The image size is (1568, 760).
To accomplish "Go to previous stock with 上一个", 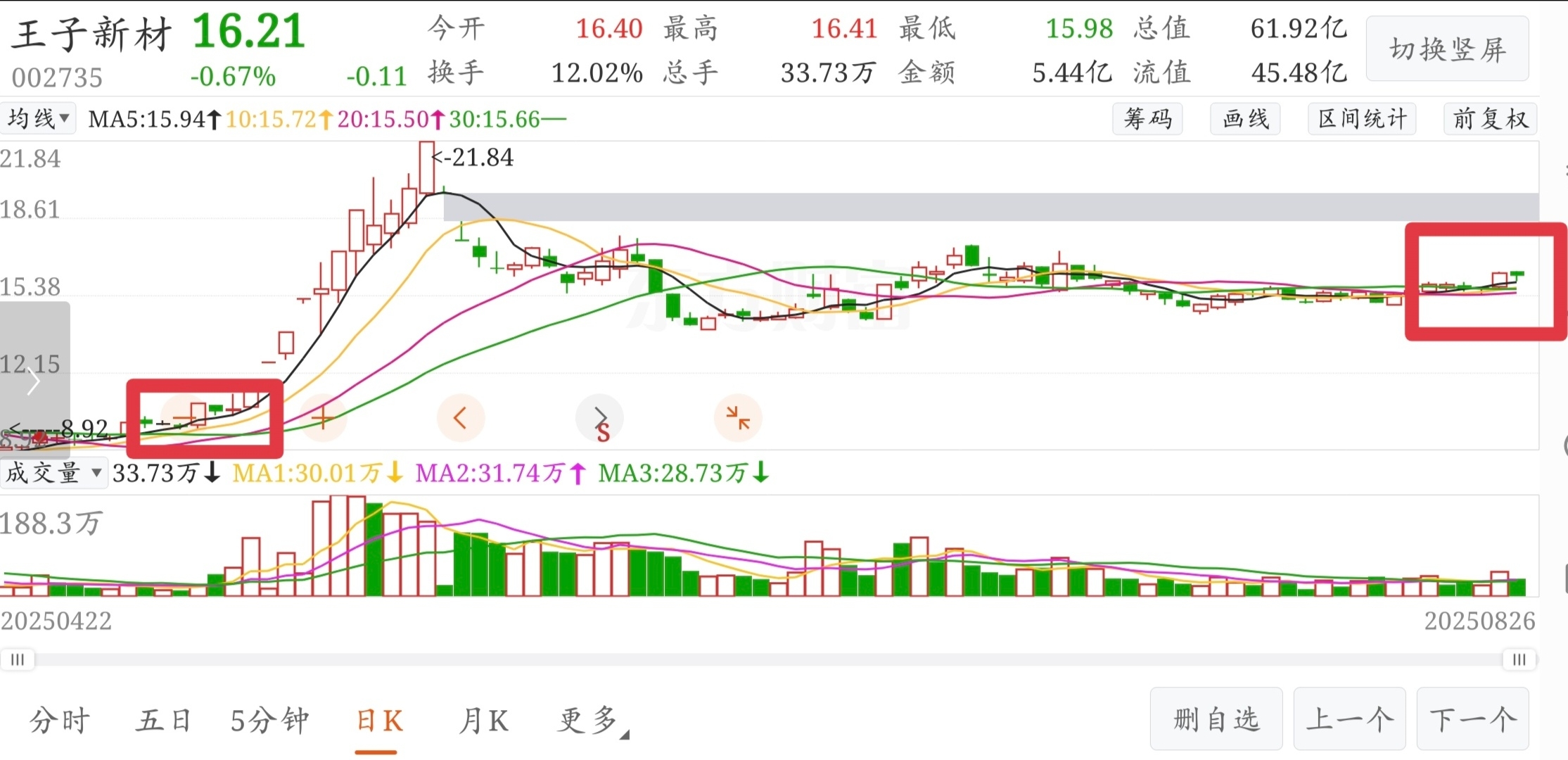I will click(1349, 719).
